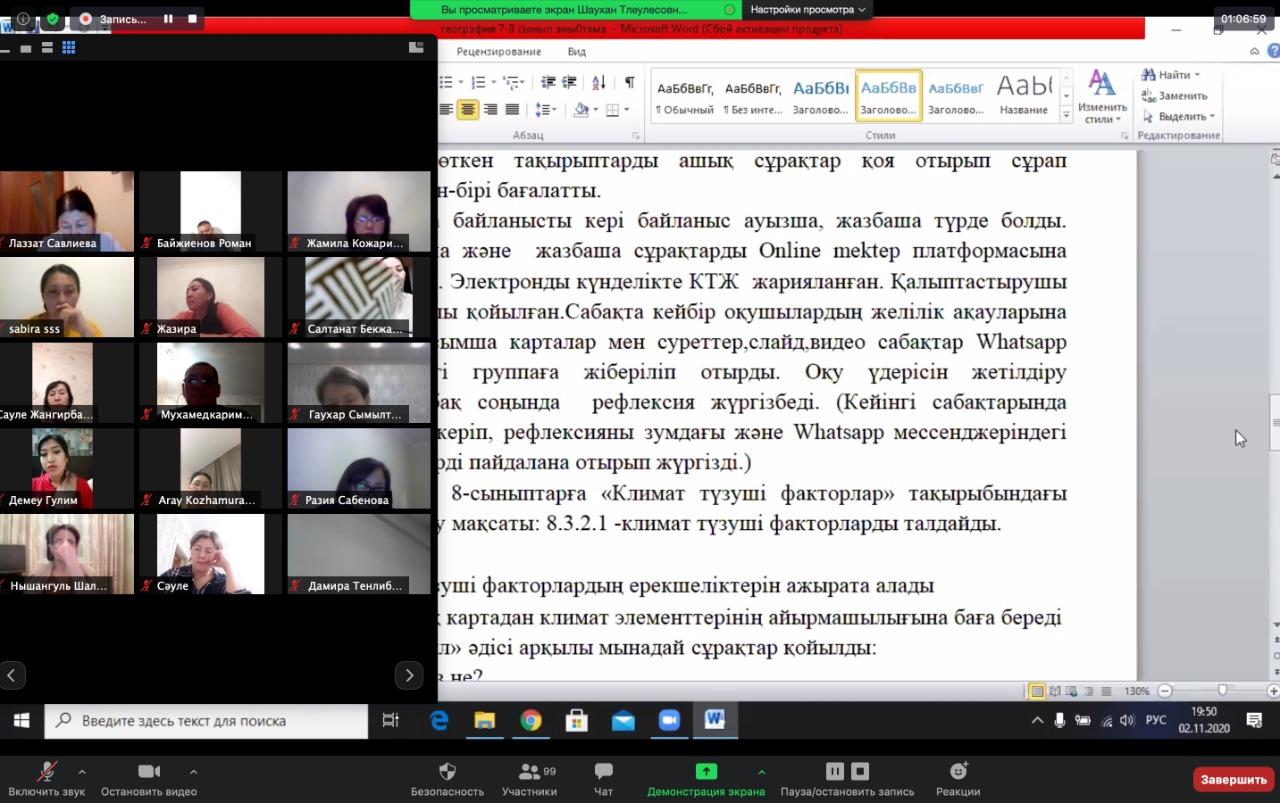Unmute microphone with Включить звук
The height and width of the screenshot is (803, 1280).
click(46, 779)
